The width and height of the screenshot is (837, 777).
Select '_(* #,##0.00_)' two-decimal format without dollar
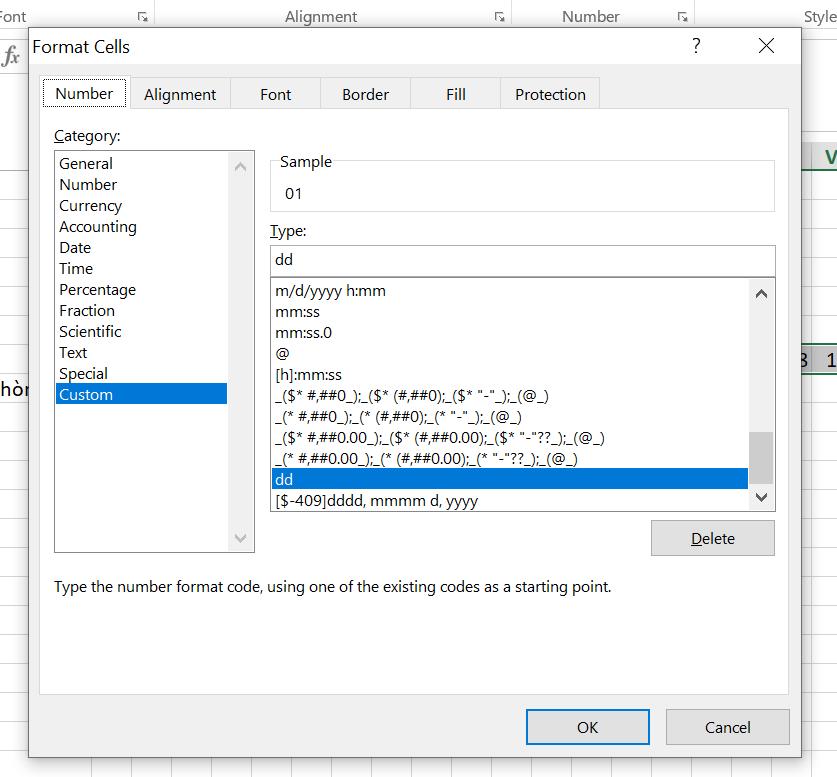pyautogui.click(x=510, y=458)
